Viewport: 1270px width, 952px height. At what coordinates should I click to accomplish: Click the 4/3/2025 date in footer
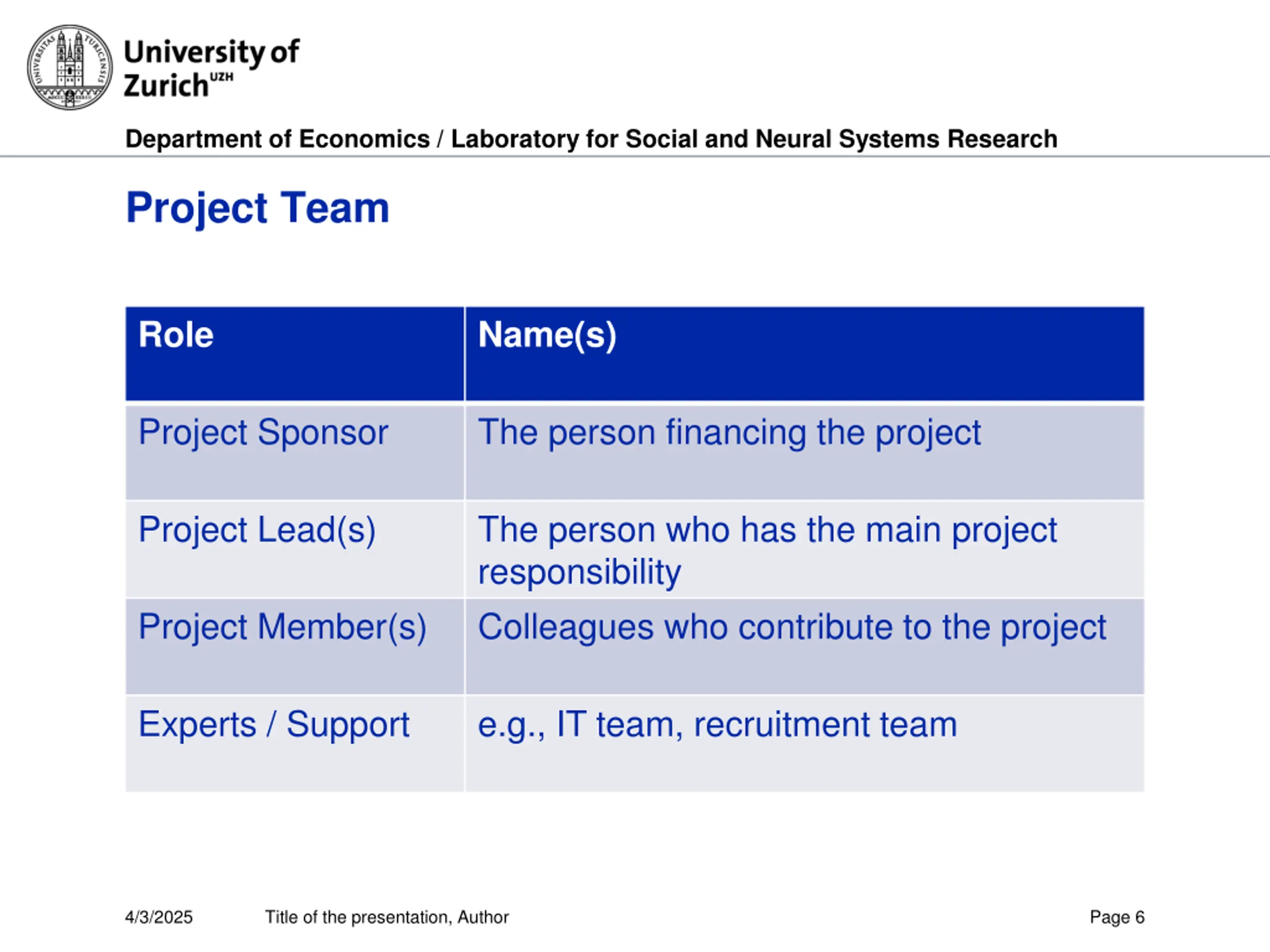pyautogui.click(x=159, y=917)
